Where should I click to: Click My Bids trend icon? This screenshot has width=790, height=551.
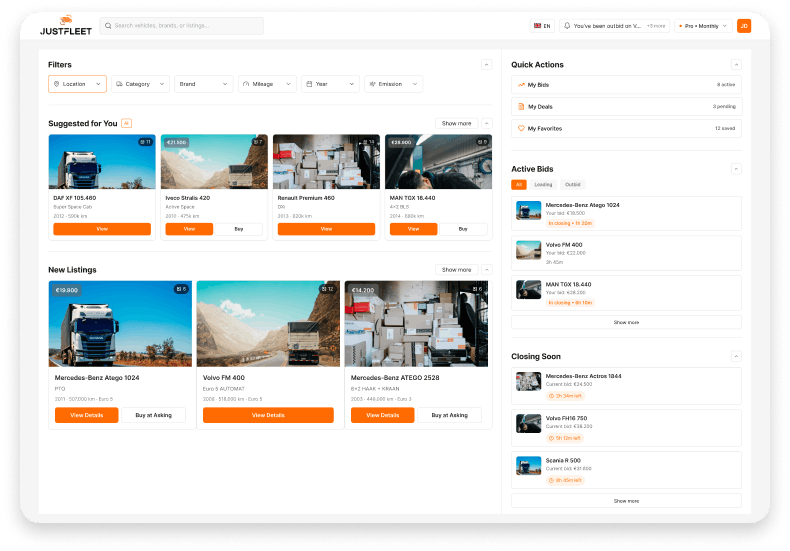click(521, 85)
